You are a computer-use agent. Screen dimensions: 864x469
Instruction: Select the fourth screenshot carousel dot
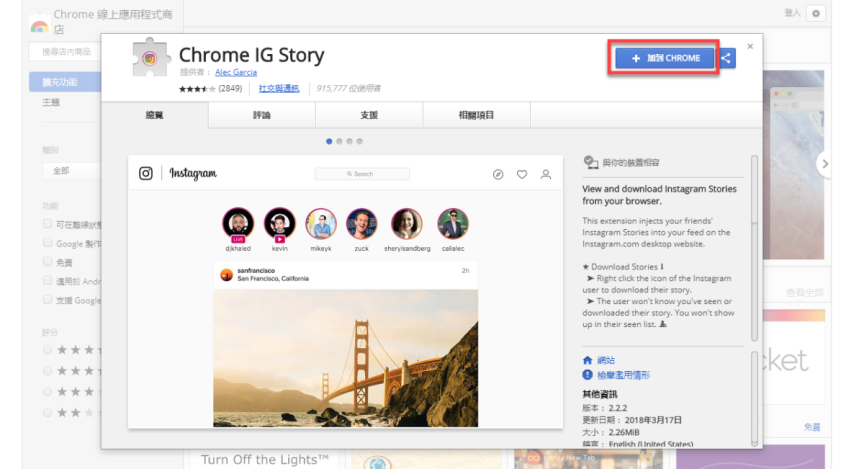(x=359, y=142)
